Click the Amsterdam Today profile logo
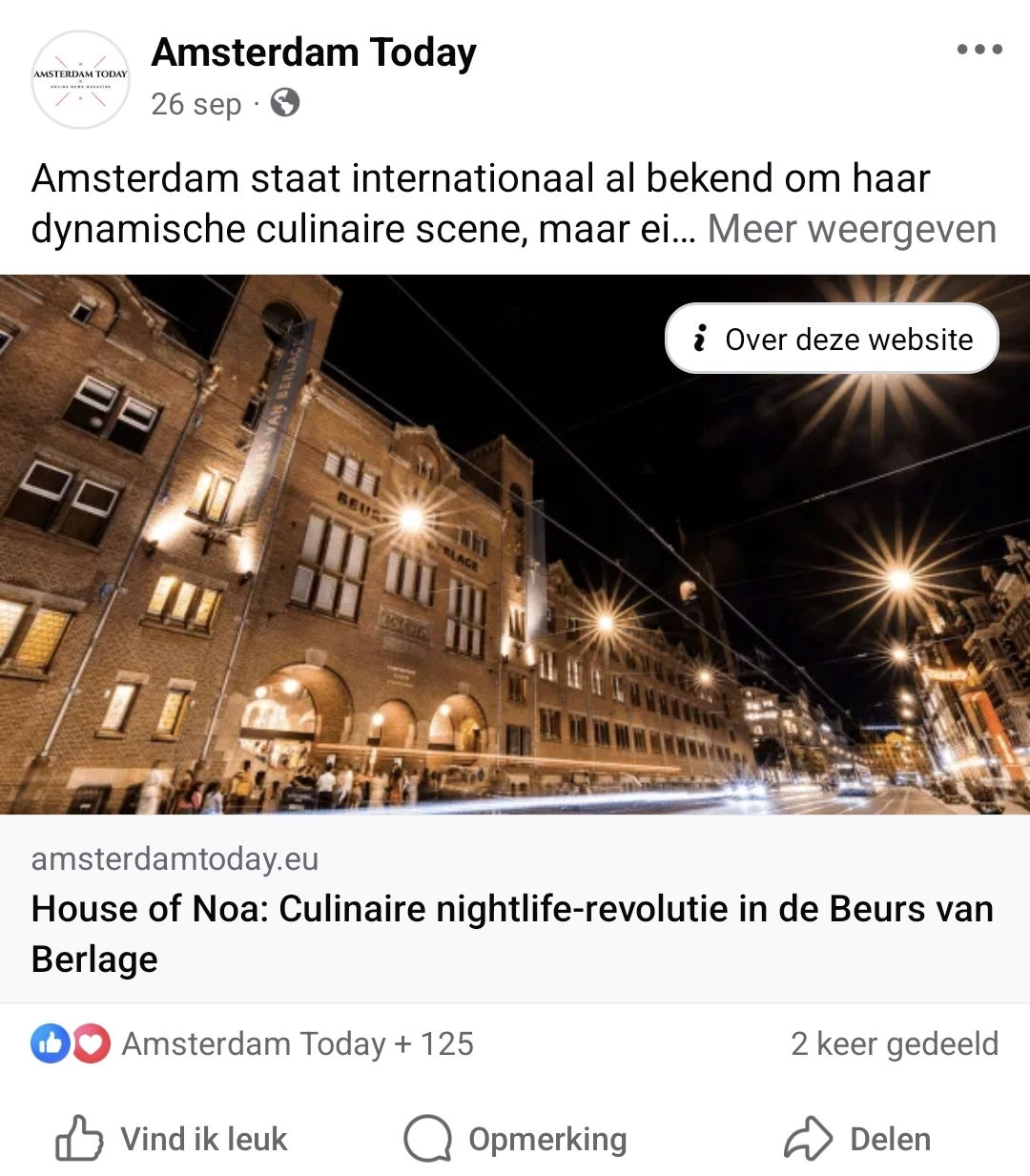This screenshot has width=1030, height=1176. pos(80,80)
